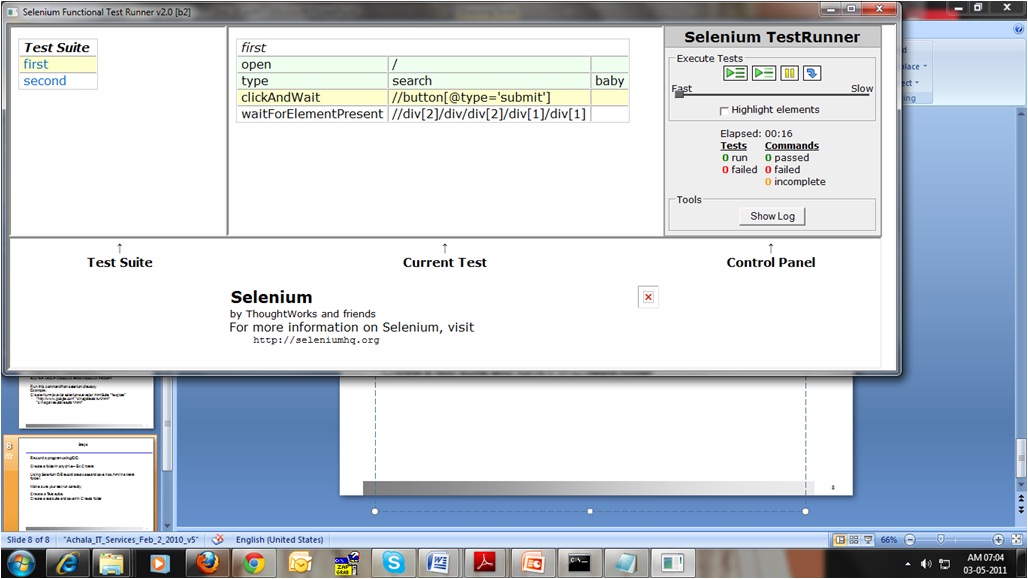
Task: Click the 'Commands' results heading
Action: point(791,146)
